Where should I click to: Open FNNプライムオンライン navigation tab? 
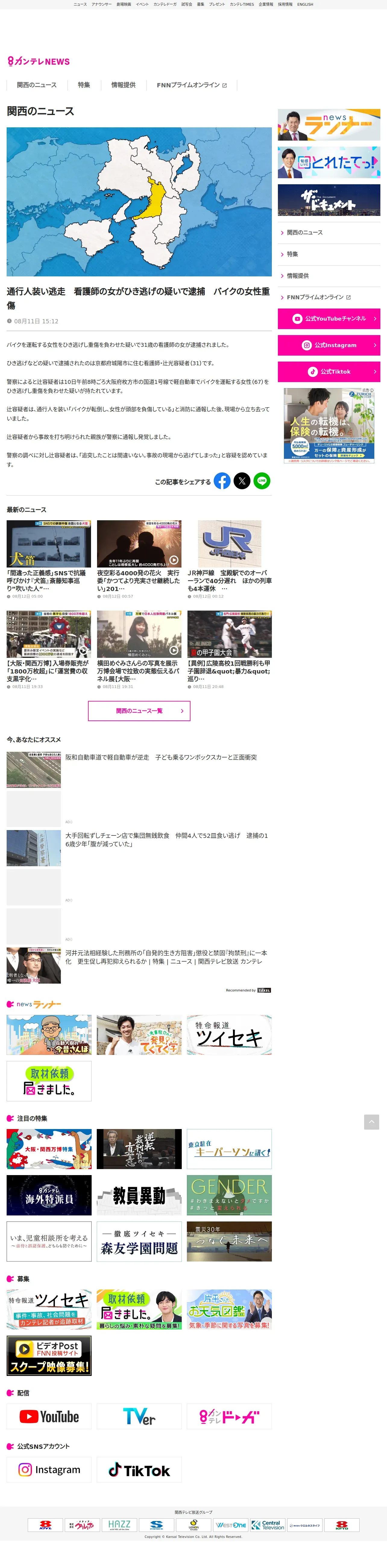tap(191, 85)
